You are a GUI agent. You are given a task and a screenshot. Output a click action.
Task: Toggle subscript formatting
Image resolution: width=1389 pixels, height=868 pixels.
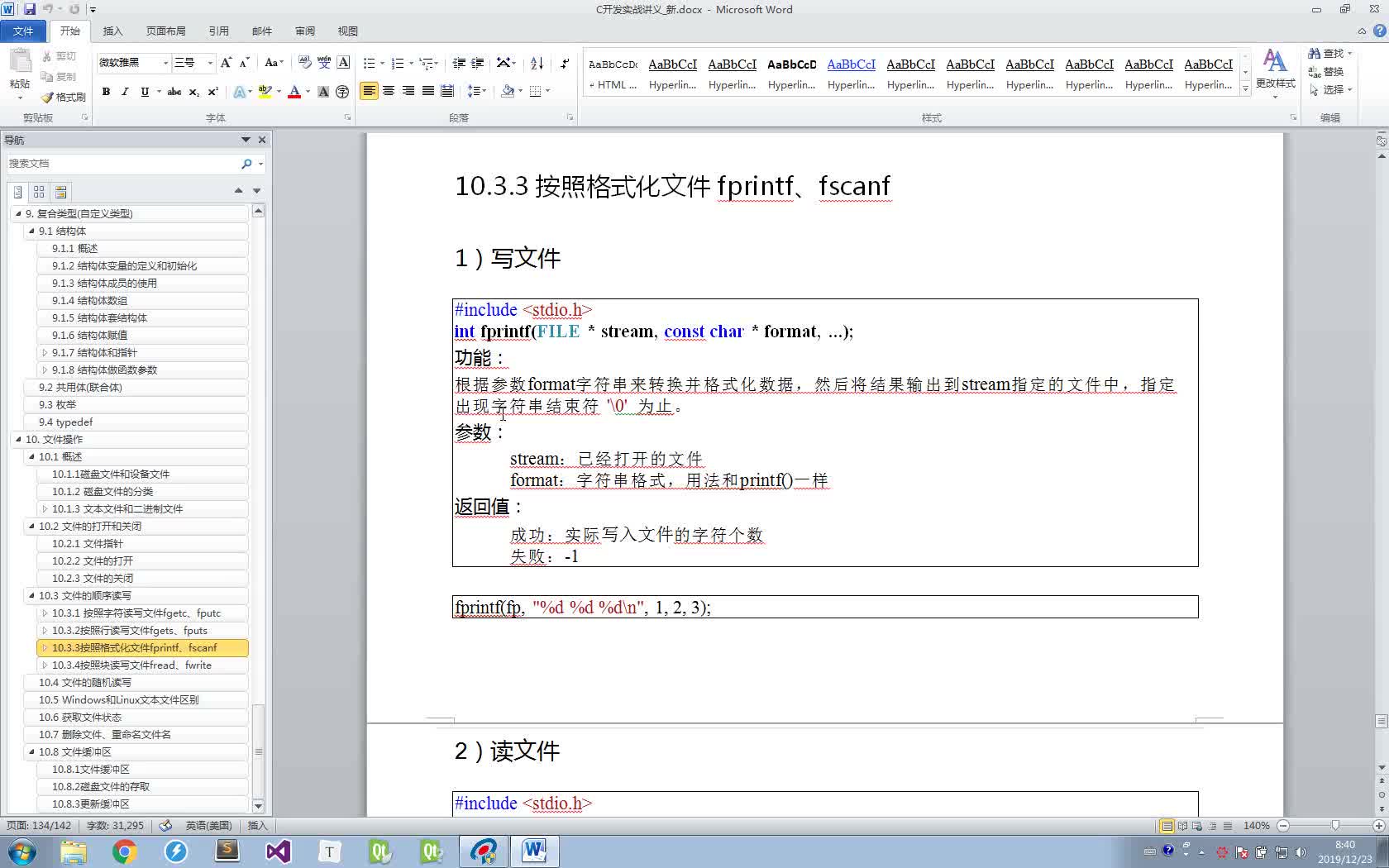tap(193, 92)
